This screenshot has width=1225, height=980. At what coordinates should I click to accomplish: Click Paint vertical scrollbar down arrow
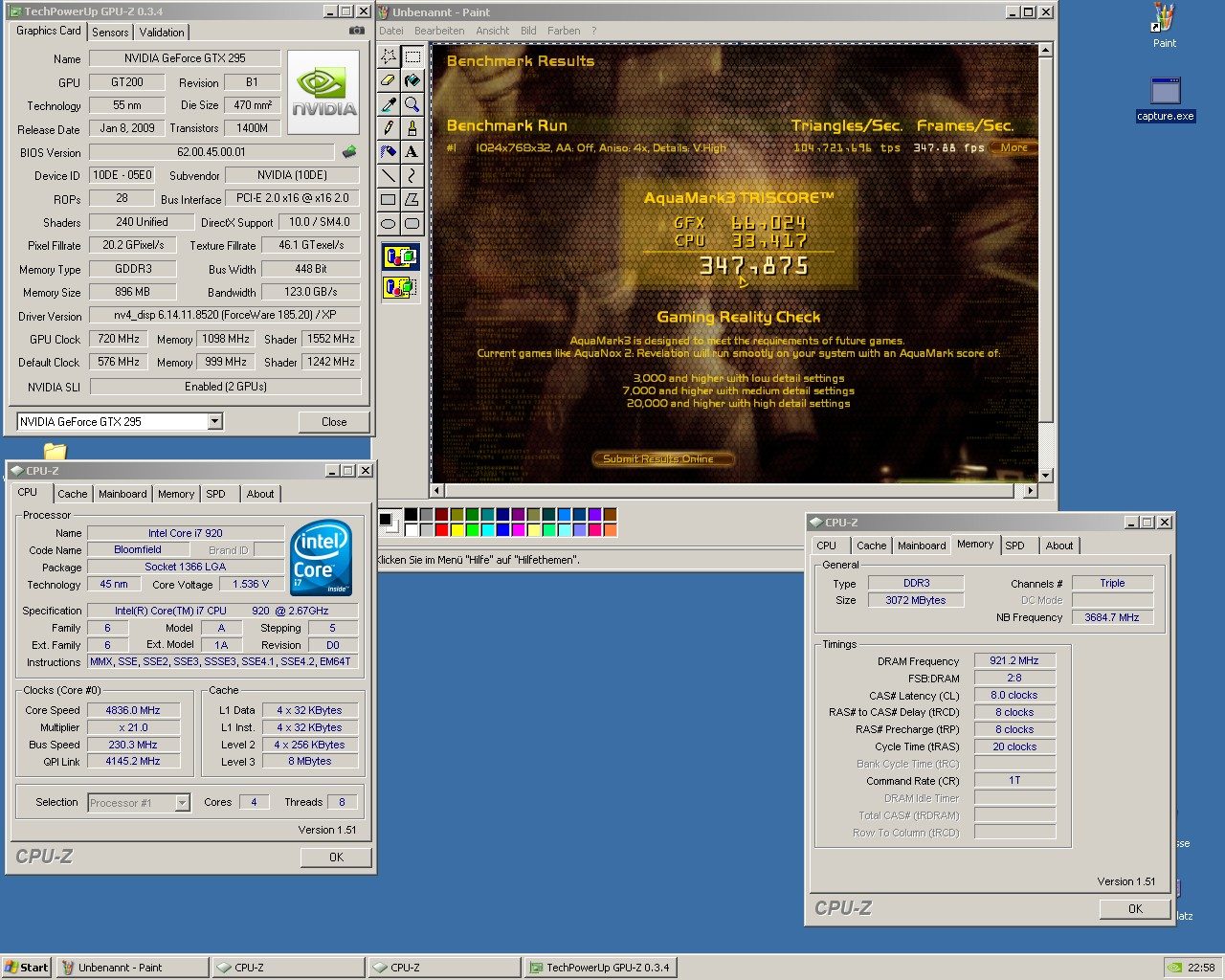click(1045, 475)
